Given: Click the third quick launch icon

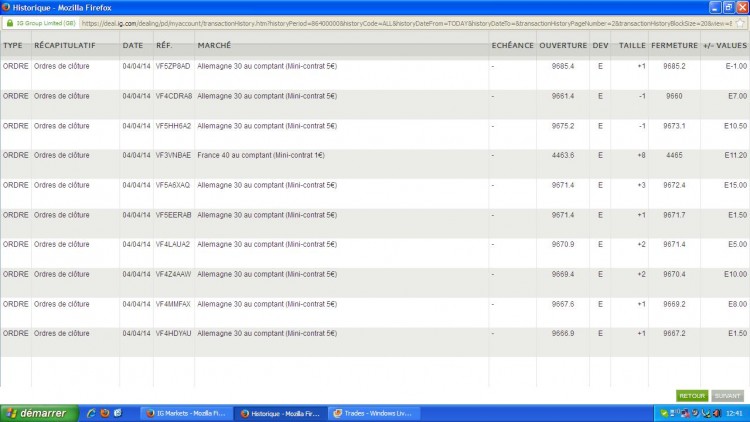Looking at the screenshot, I should click(x=118, y=413).
